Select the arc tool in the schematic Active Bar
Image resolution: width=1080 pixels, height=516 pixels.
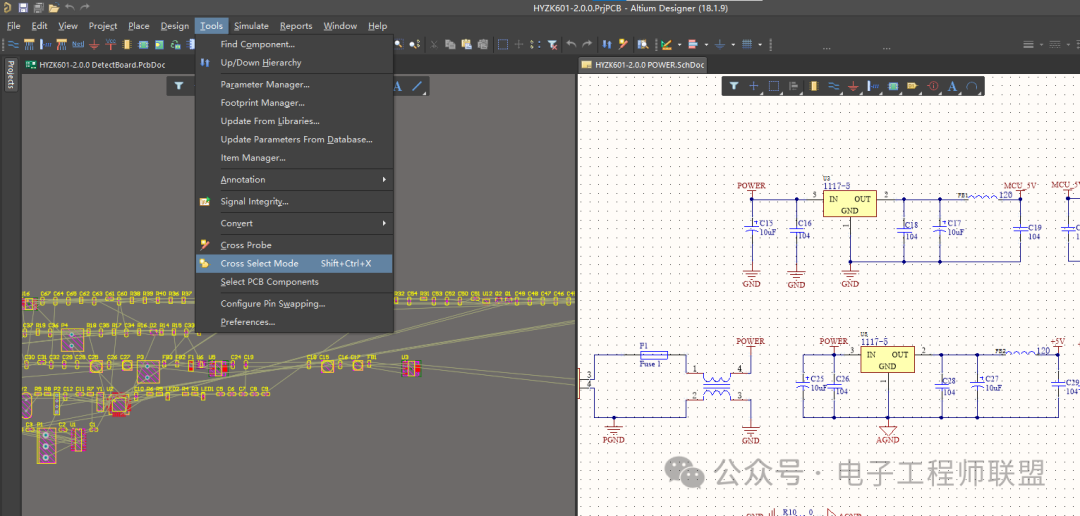point(972,86)
